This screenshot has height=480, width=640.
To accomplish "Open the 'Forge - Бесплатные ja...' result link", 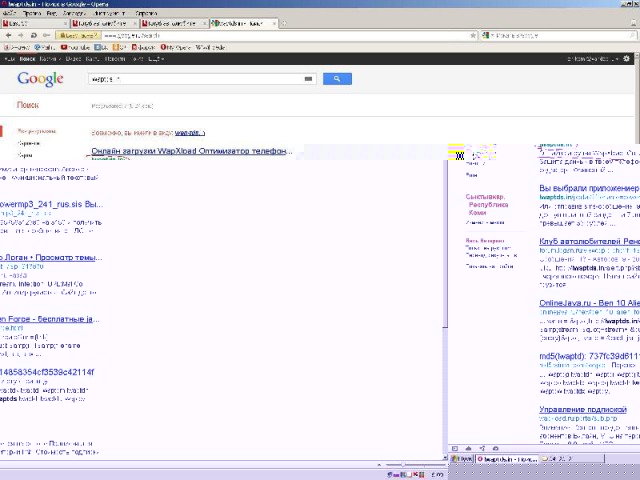I will pyautogui.click(x=49, y=319).
